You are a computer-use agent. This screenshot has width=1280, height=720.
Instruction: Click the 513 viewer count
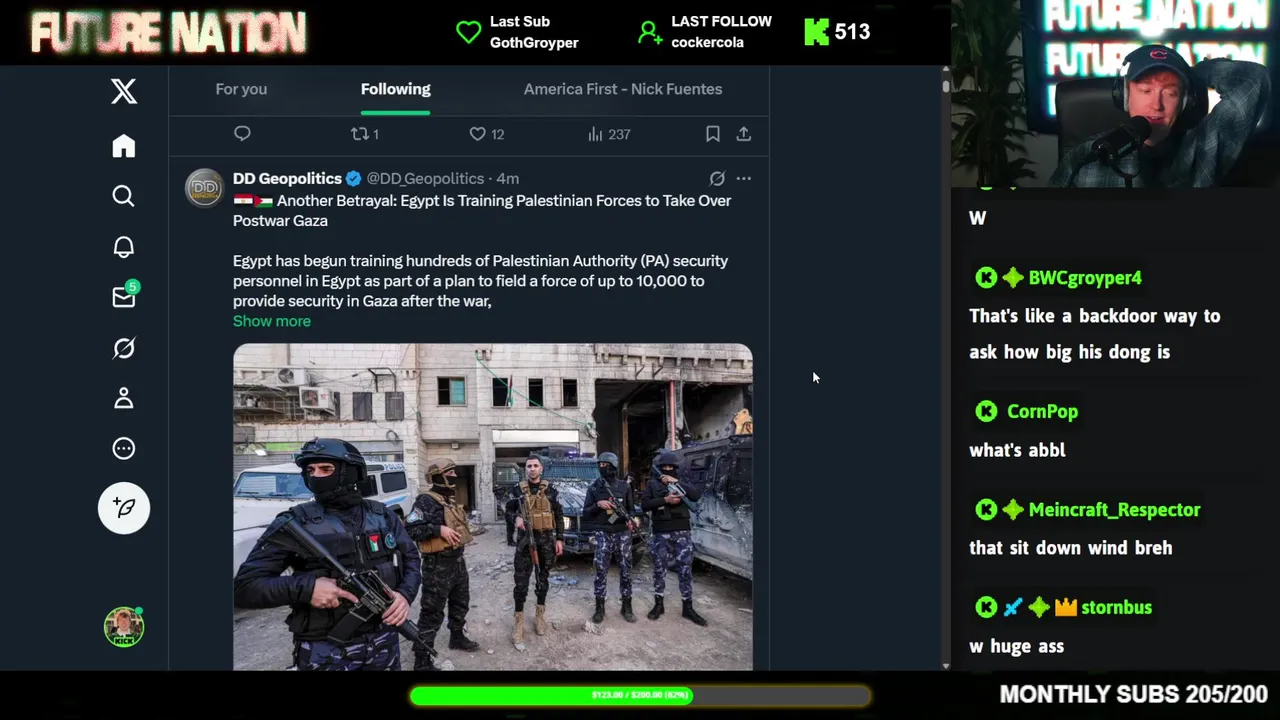852,32
